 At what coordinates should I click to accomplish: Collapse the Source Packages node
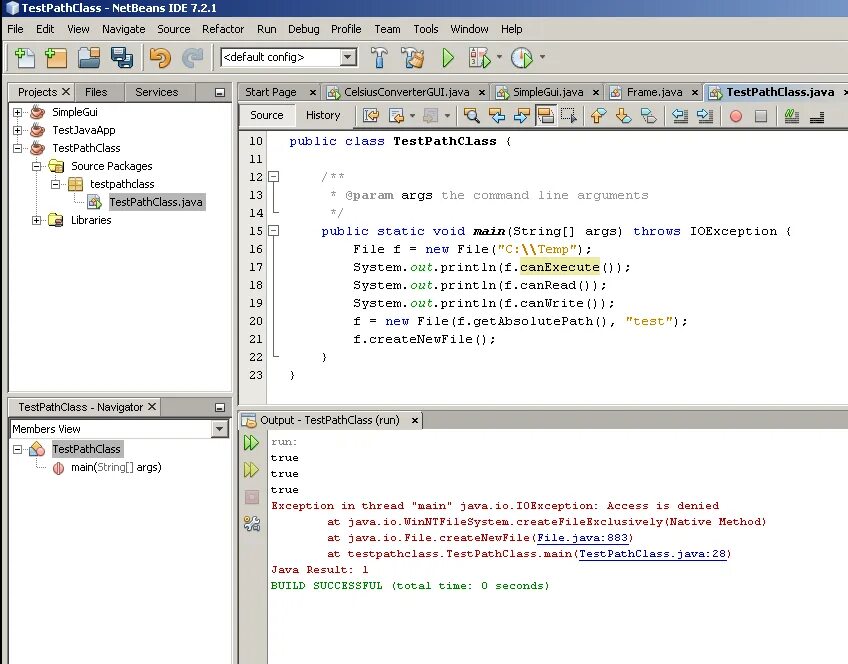36,166
